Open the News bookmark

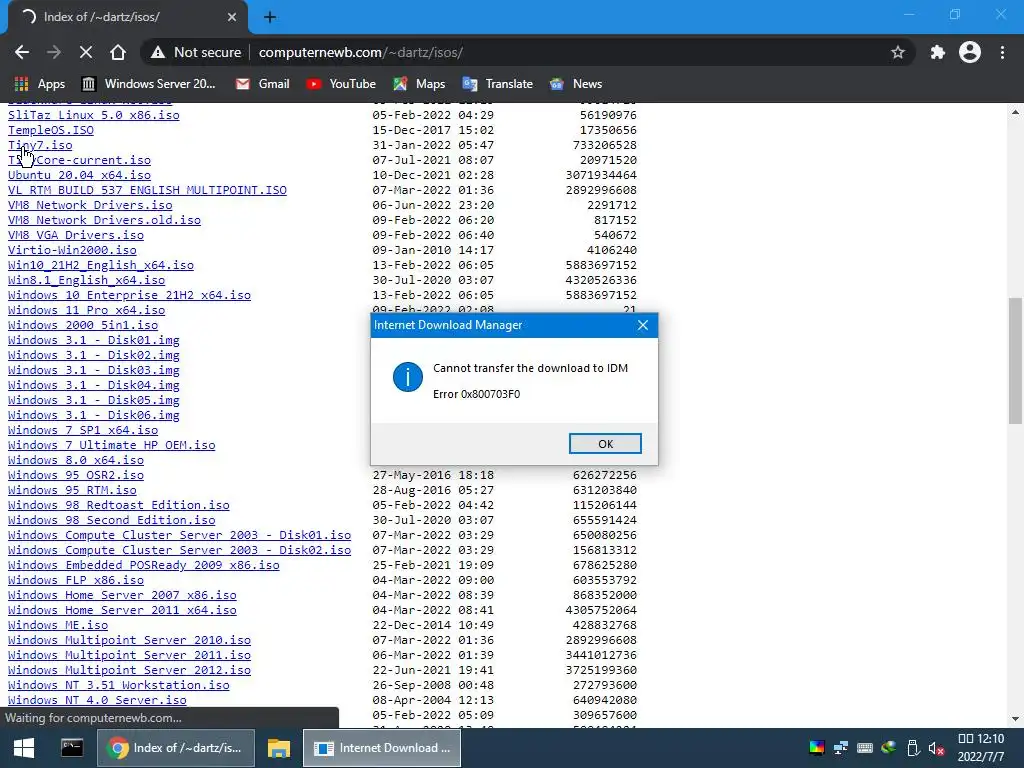pos(576,84)
